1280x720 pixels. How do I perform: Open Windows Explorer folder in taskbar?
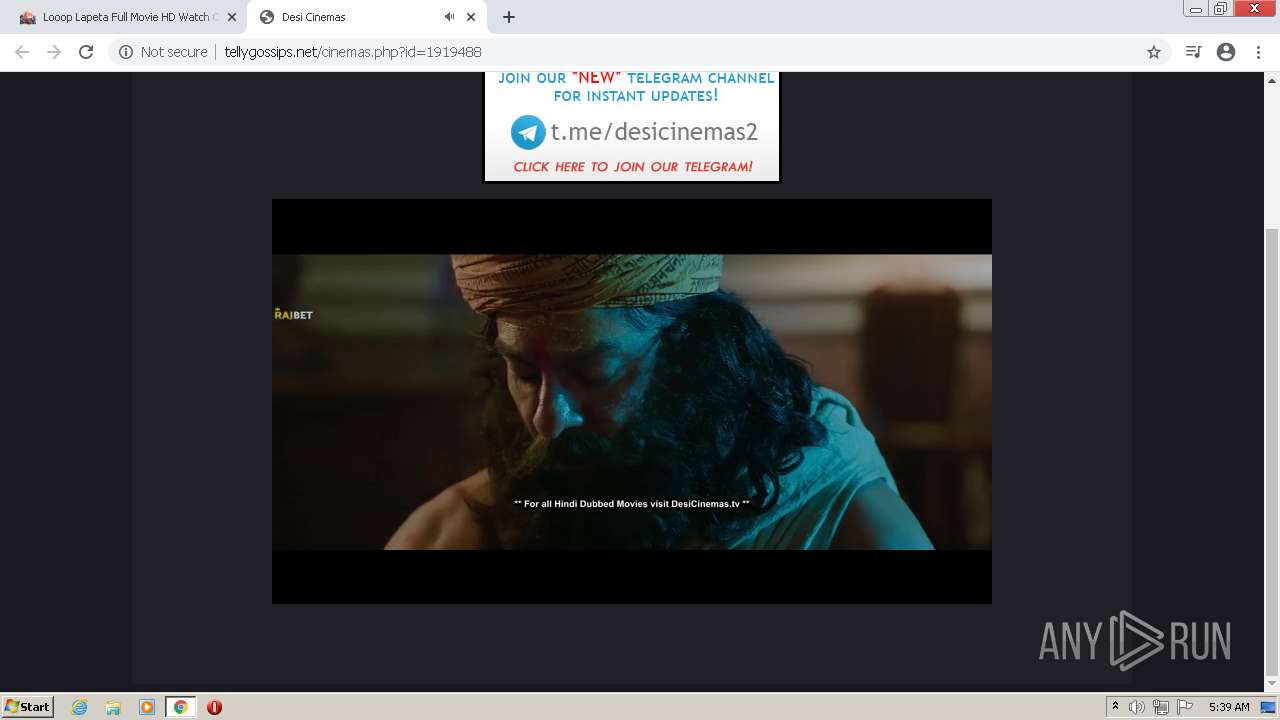pyautogui.click(x=113, y=707)
